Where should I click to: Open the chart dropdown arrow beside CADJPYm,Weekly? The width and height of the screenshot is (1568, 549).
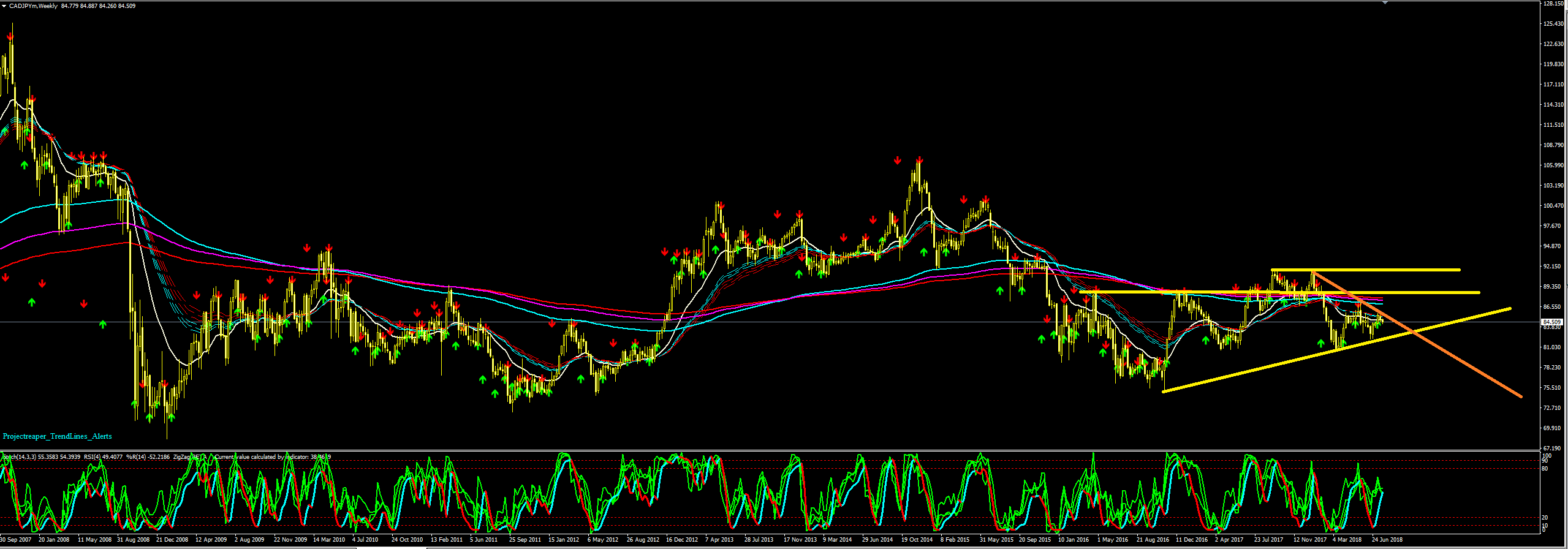click(x=4, y=6)
